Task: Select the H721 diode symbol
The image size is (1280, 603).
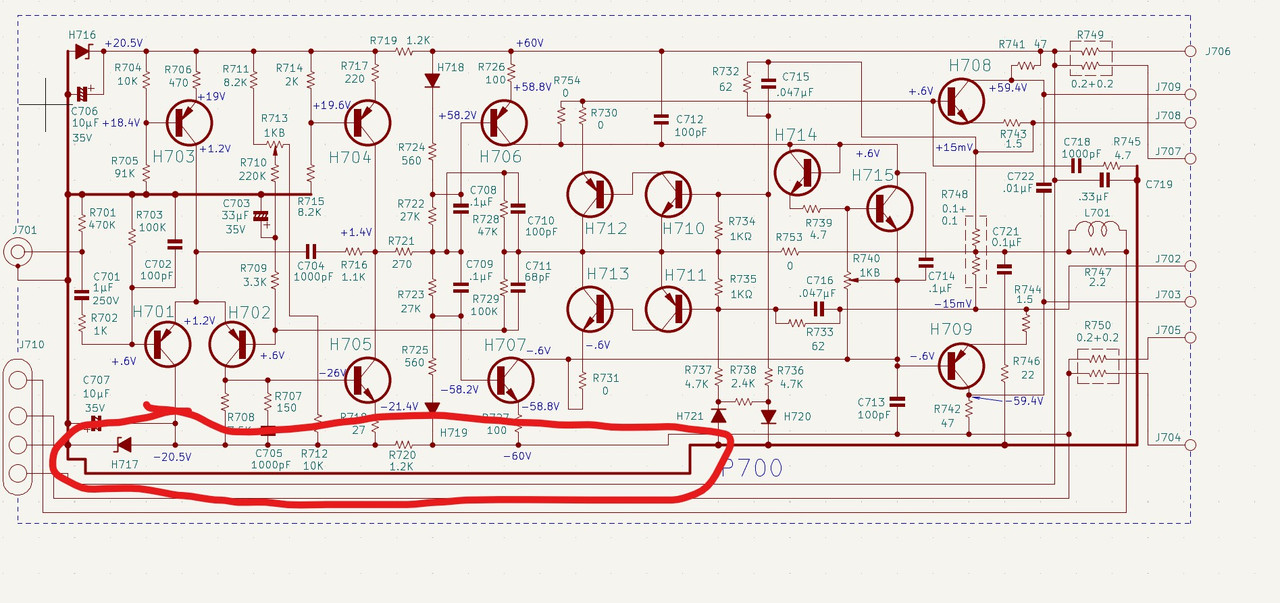Action: tap(718, 416)
